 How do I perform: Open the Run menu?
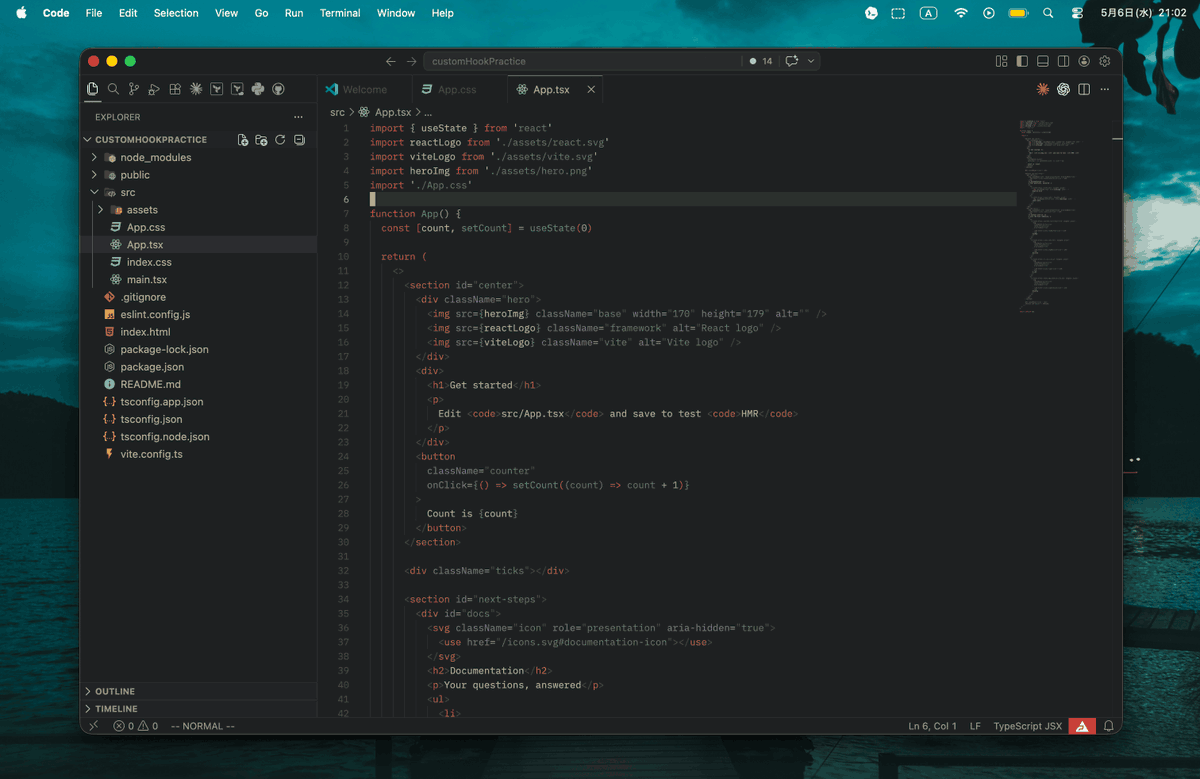pyautogui.click(x=294, y=13)
